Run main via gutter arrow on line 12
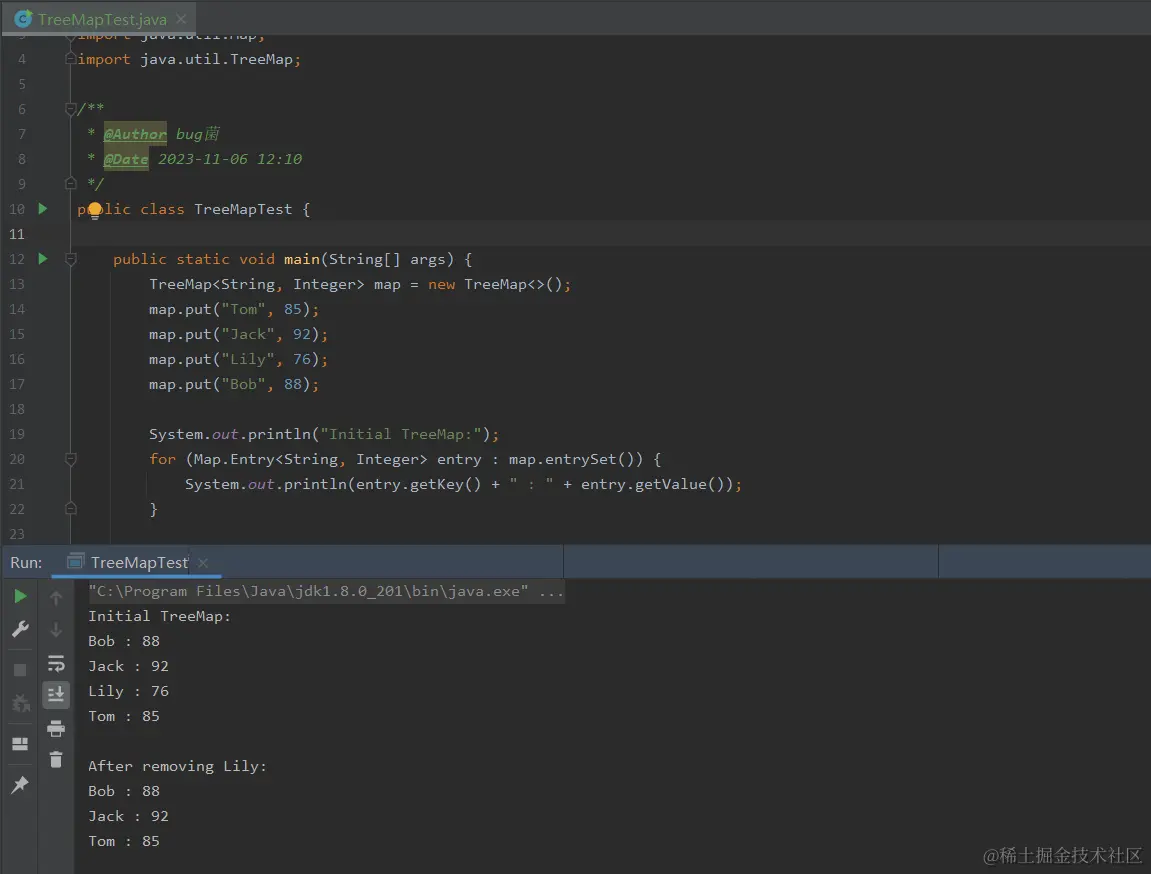This screenshot has width=1151, height=874. [x=43, y=259]
